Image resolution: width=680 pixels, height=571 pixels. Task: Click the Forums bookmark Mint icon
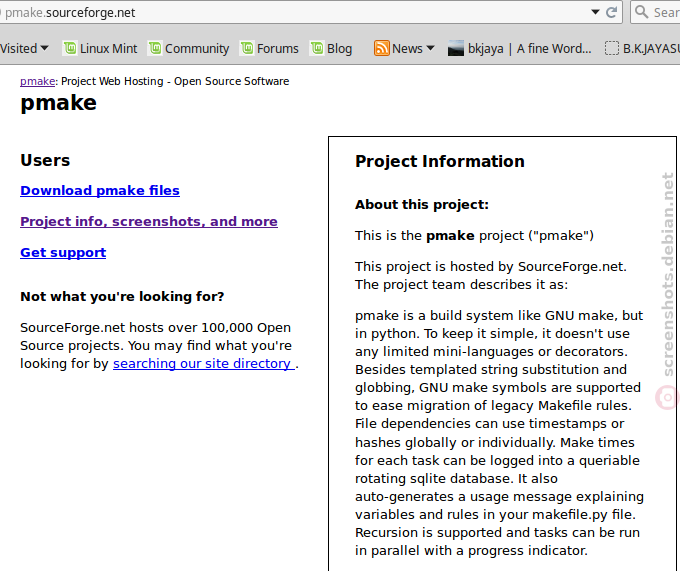point(247,48)
